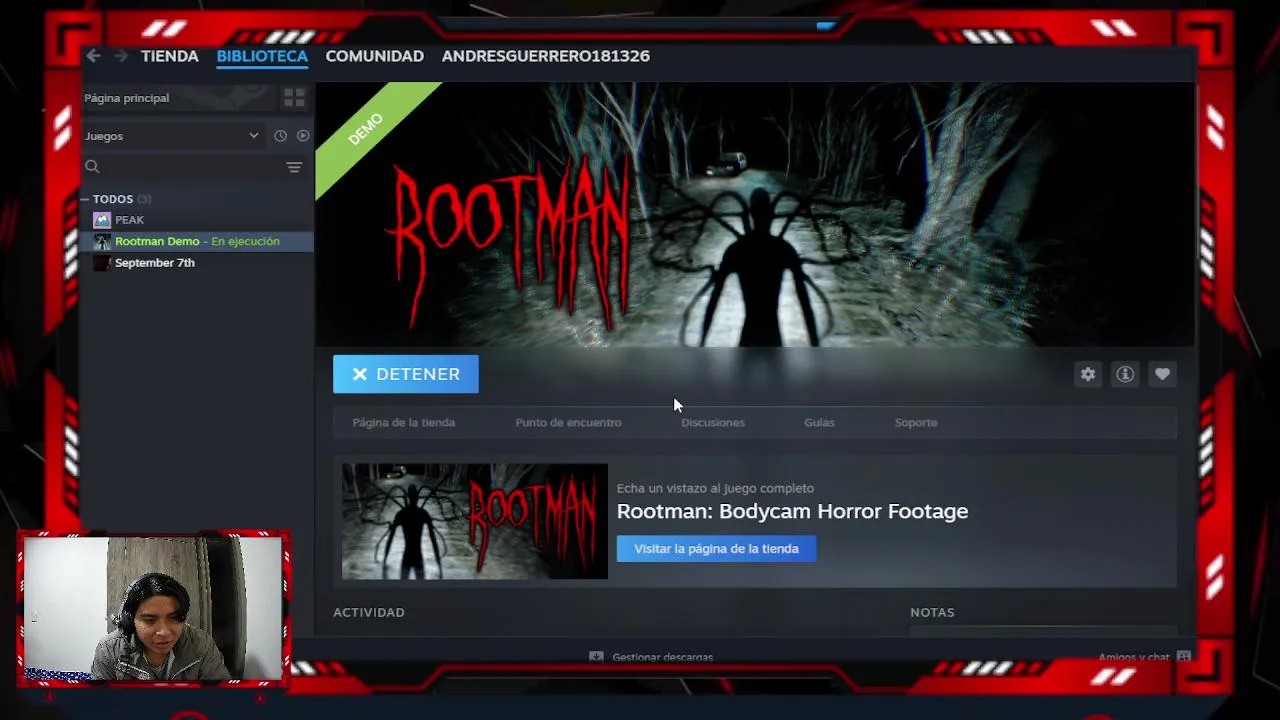Open the TIENDA menu

[x=170, y=56]
